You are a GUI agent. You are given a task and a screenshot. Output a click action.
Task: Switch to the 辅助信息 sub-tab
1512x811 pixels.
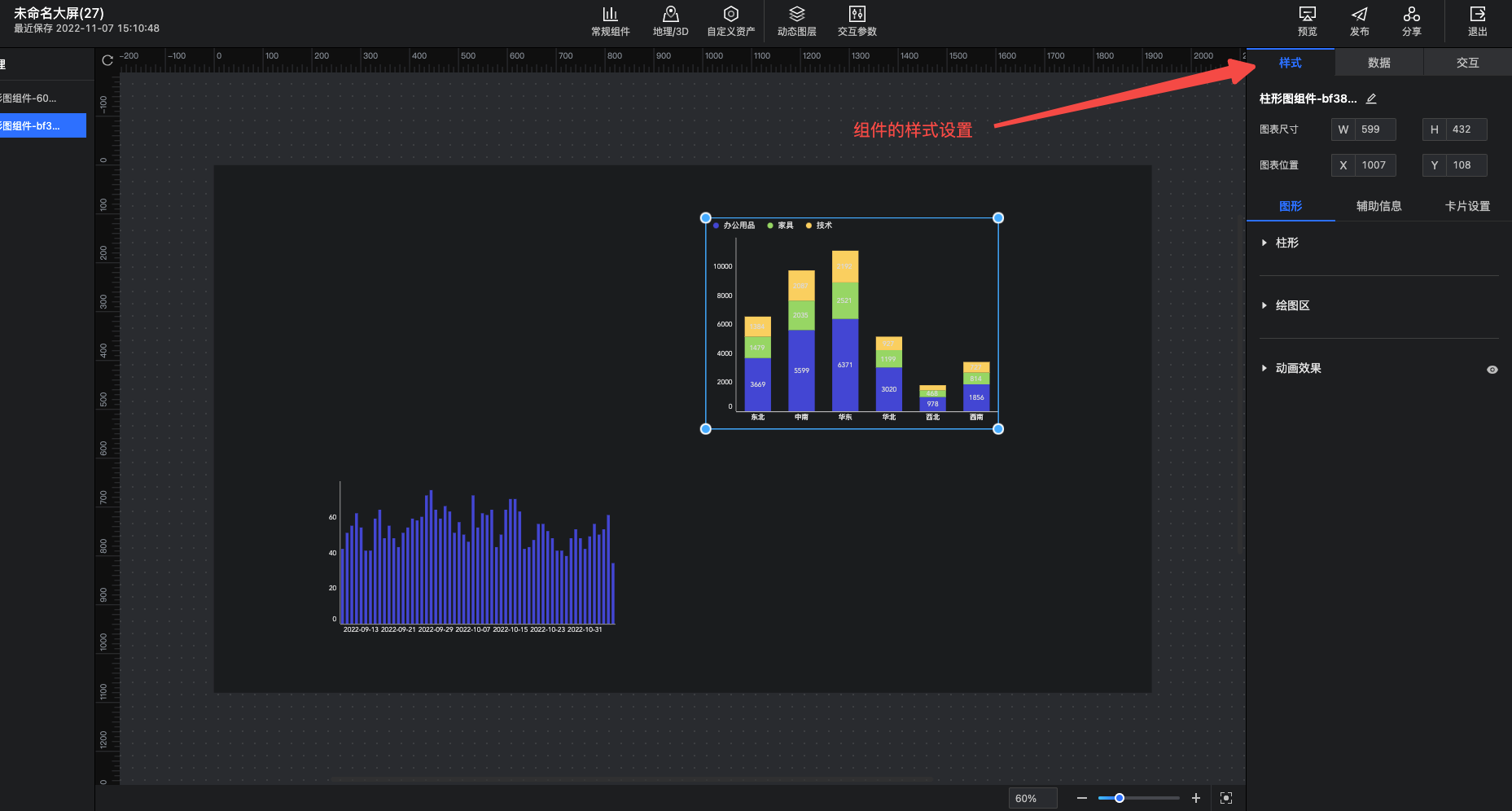[x=1378, y=206]
